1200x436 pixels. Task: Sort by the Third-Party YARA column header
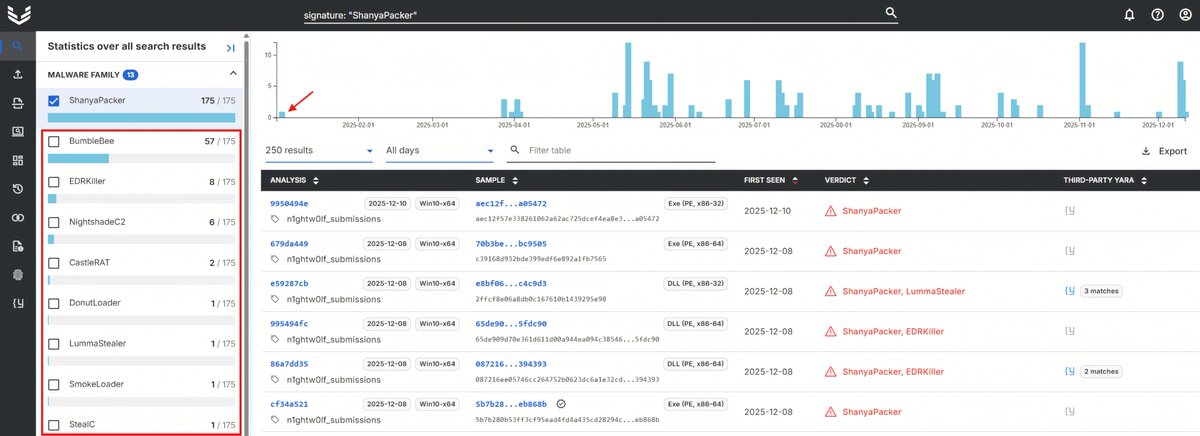pos(1107,180)
